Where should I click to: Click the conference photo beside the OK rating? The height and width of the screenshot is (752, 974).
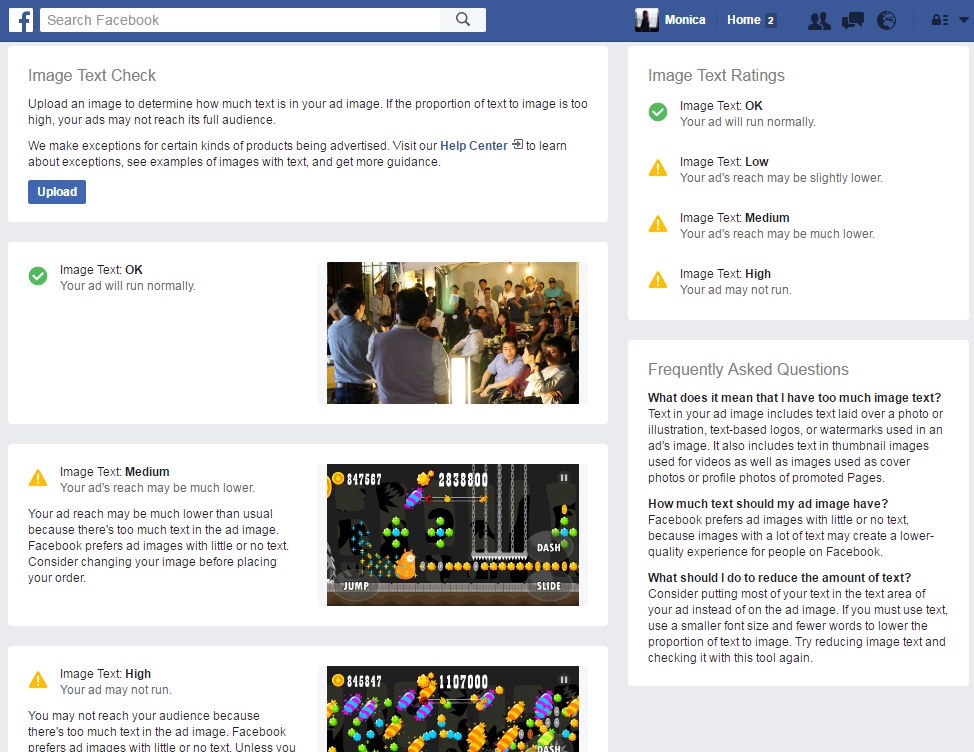pyautogui.click(x=452, y=333)
